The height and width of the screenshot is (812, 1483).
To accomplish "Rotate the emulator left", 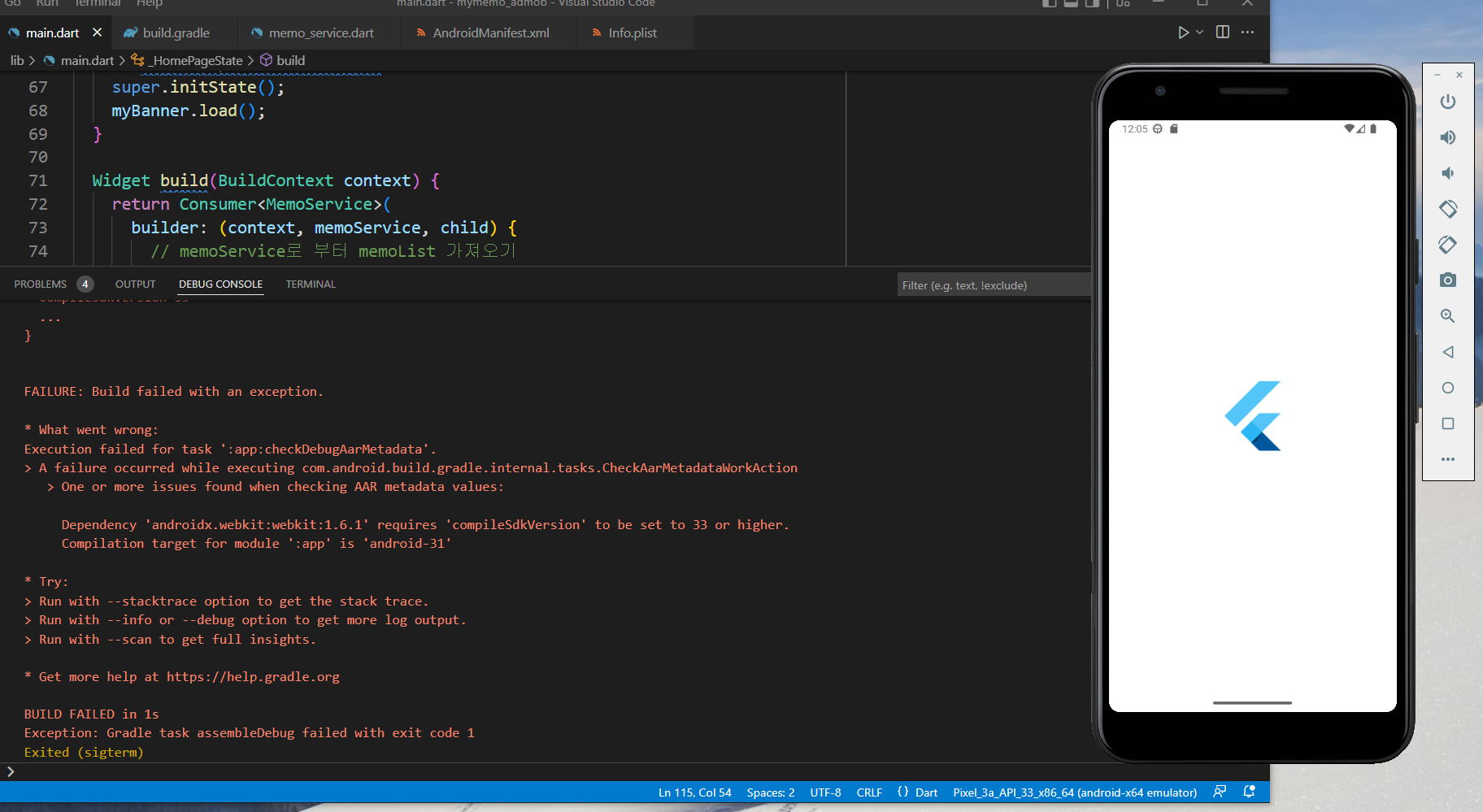I will point(1447,209).
